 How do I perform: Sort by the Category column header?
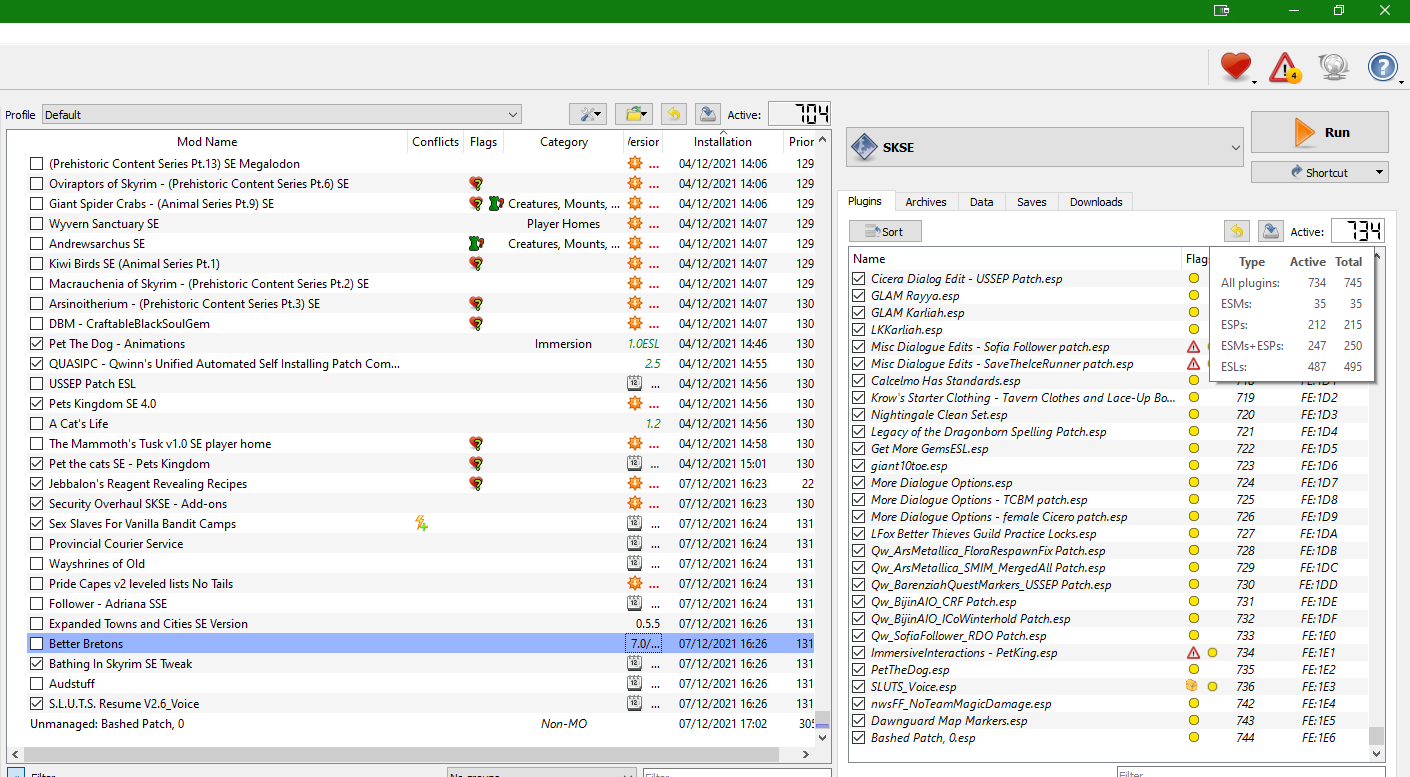click(564, 142)
